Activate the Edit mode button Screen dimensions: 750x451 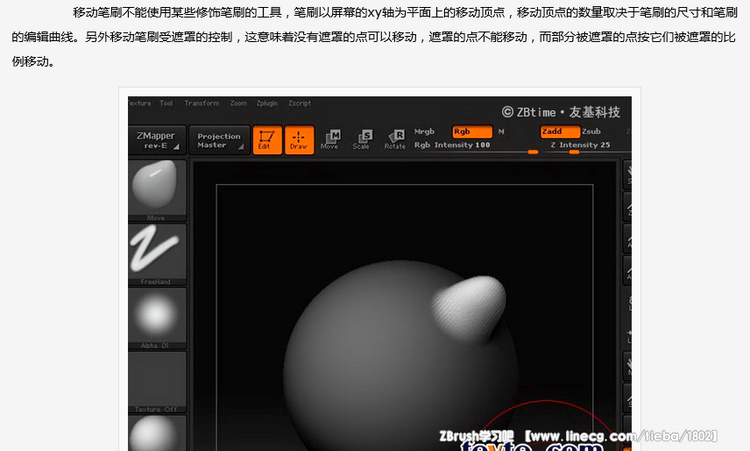point(267,140)
